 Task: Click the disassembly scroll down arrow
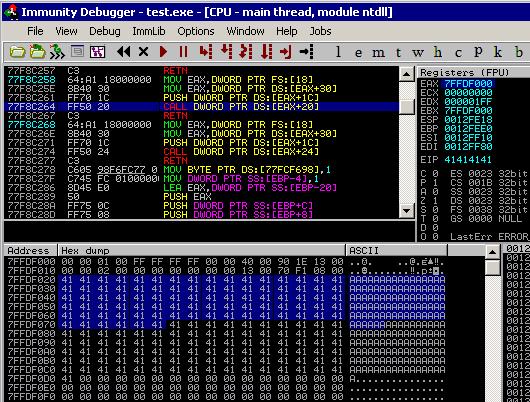point(407,211)
